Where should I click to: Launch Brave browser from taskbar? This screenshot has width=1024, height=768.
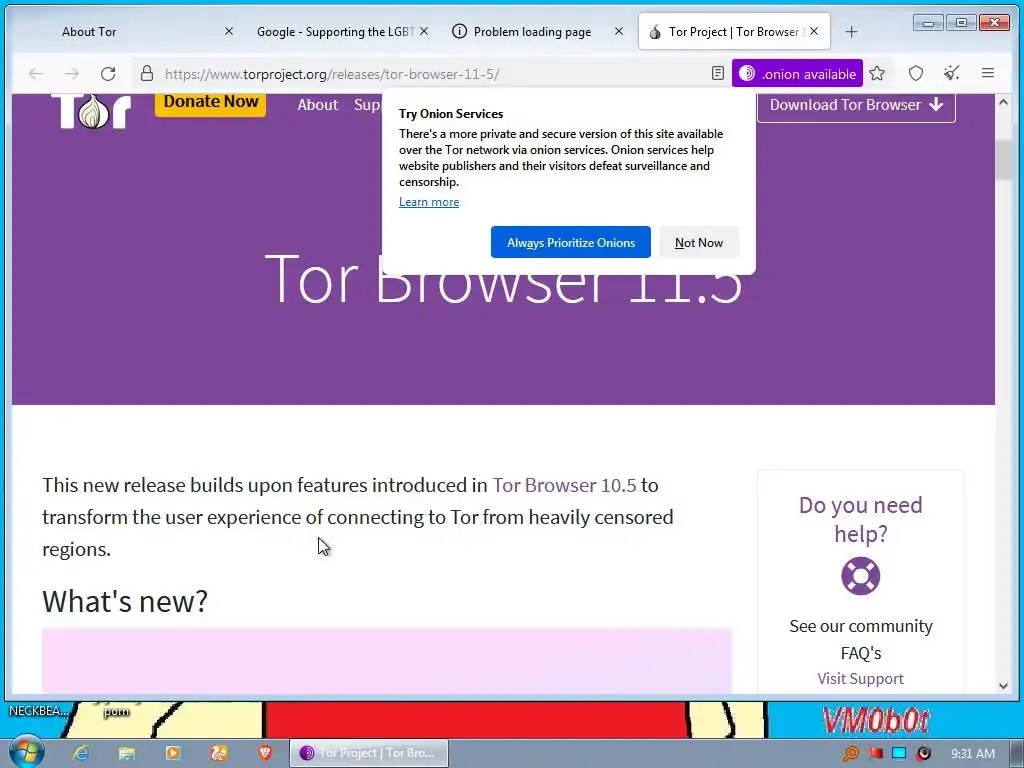(x=265, y=753)
